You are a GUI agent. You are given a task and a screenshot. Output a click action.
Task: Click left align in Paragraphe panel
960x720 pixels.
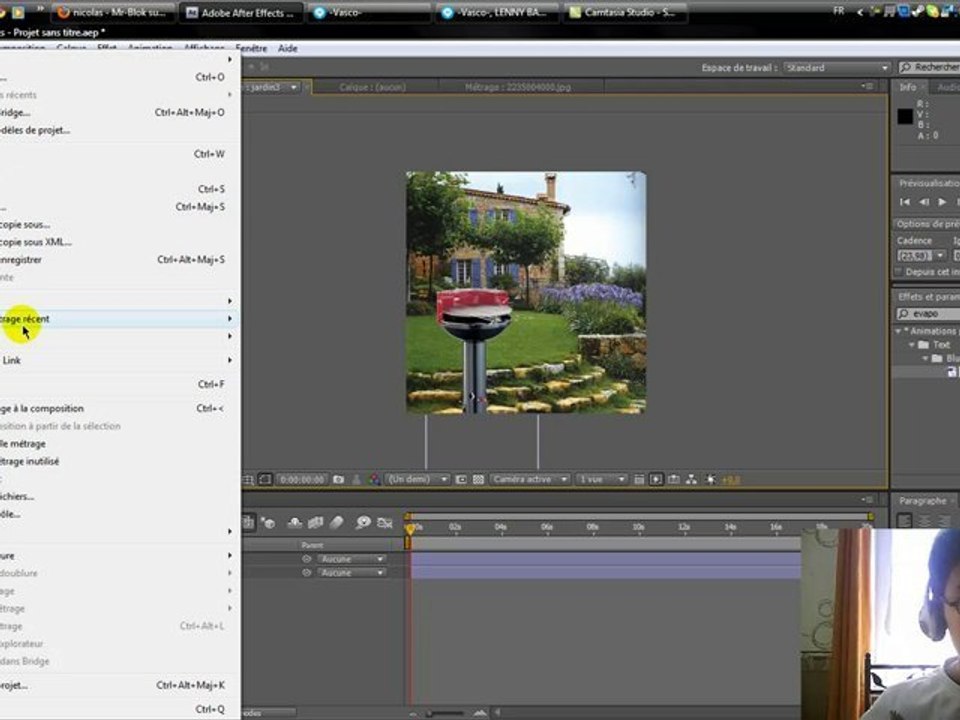coord(904,520)
